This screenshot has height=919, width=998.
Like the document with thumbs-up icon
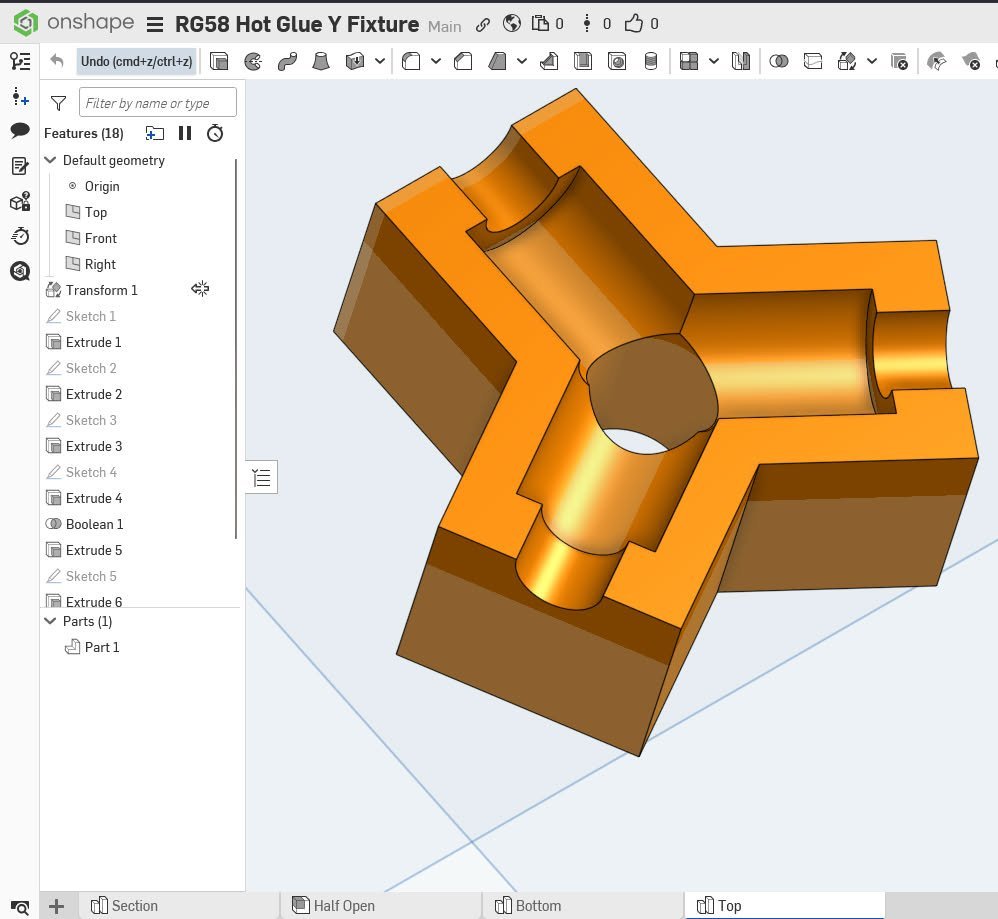coord(633,23)
